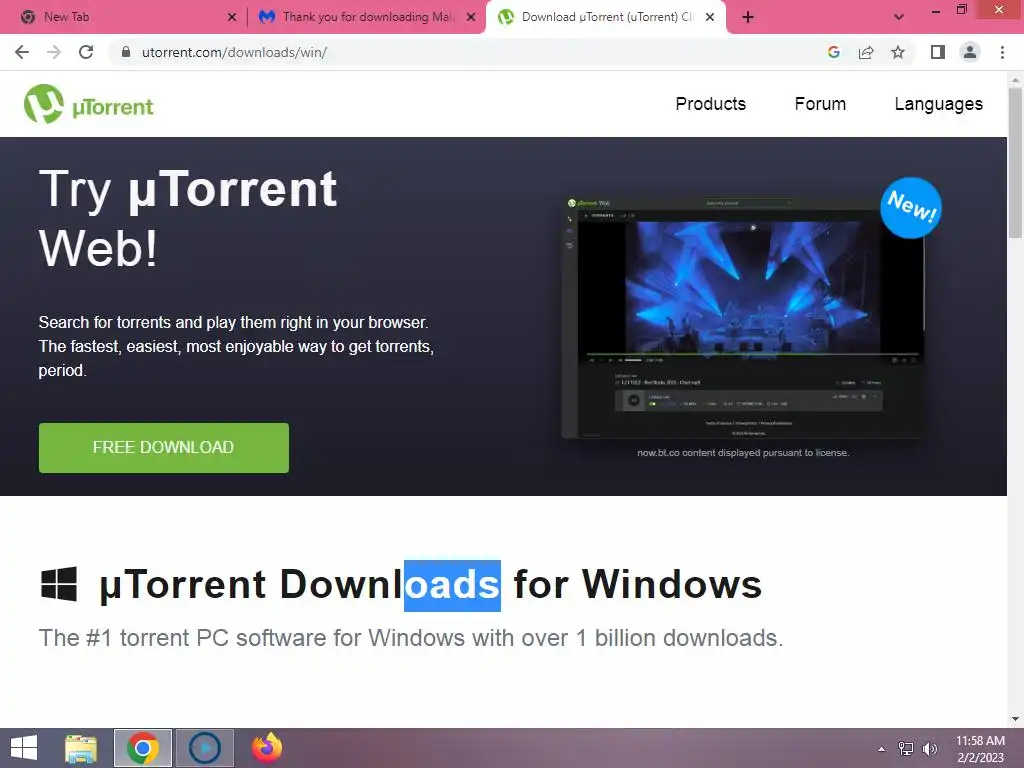Click the µTorrent logo
This screenshot has height=768, width=1024.
coord(88,104)
